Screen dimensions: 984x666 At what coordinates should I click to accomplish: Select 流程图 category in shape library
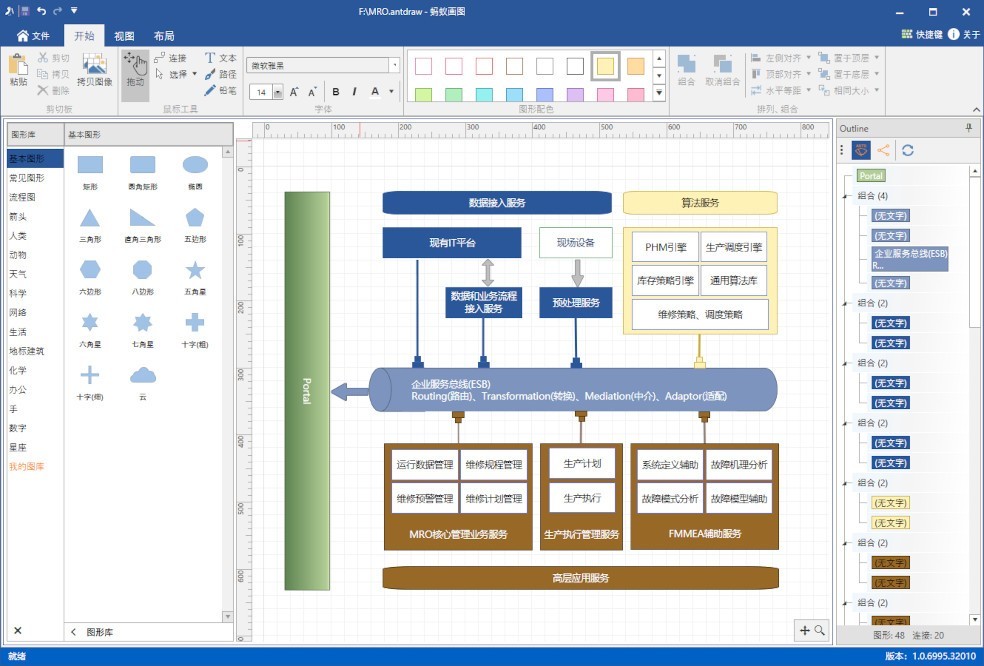pyautogui.click(x=22, y=197)
